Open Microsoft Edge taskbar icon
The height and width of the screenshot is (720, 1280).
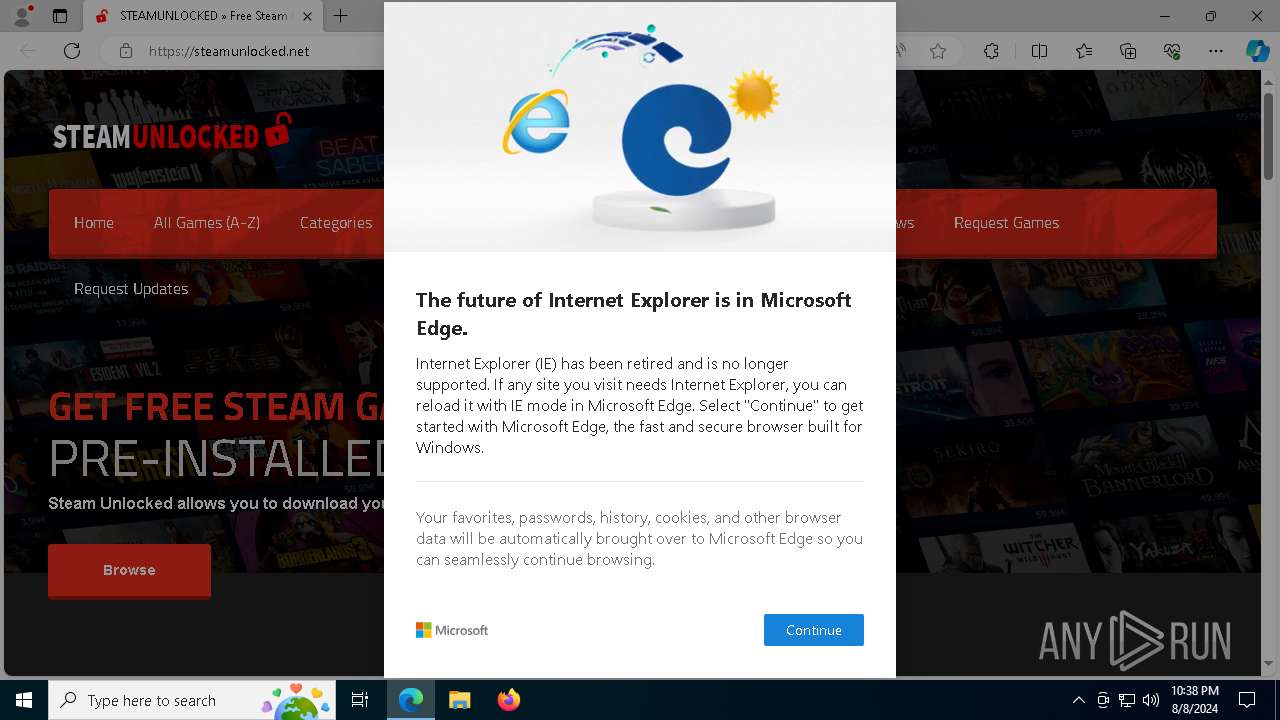point(411,700)
